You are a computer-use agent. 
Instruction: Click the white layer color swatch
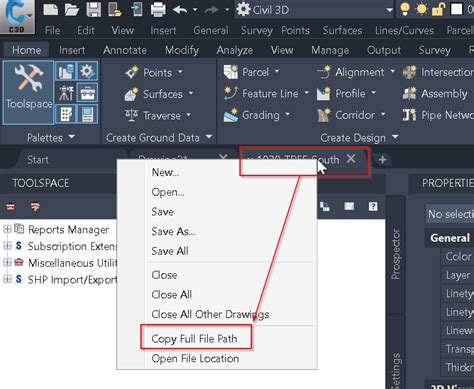pos(456,9)
